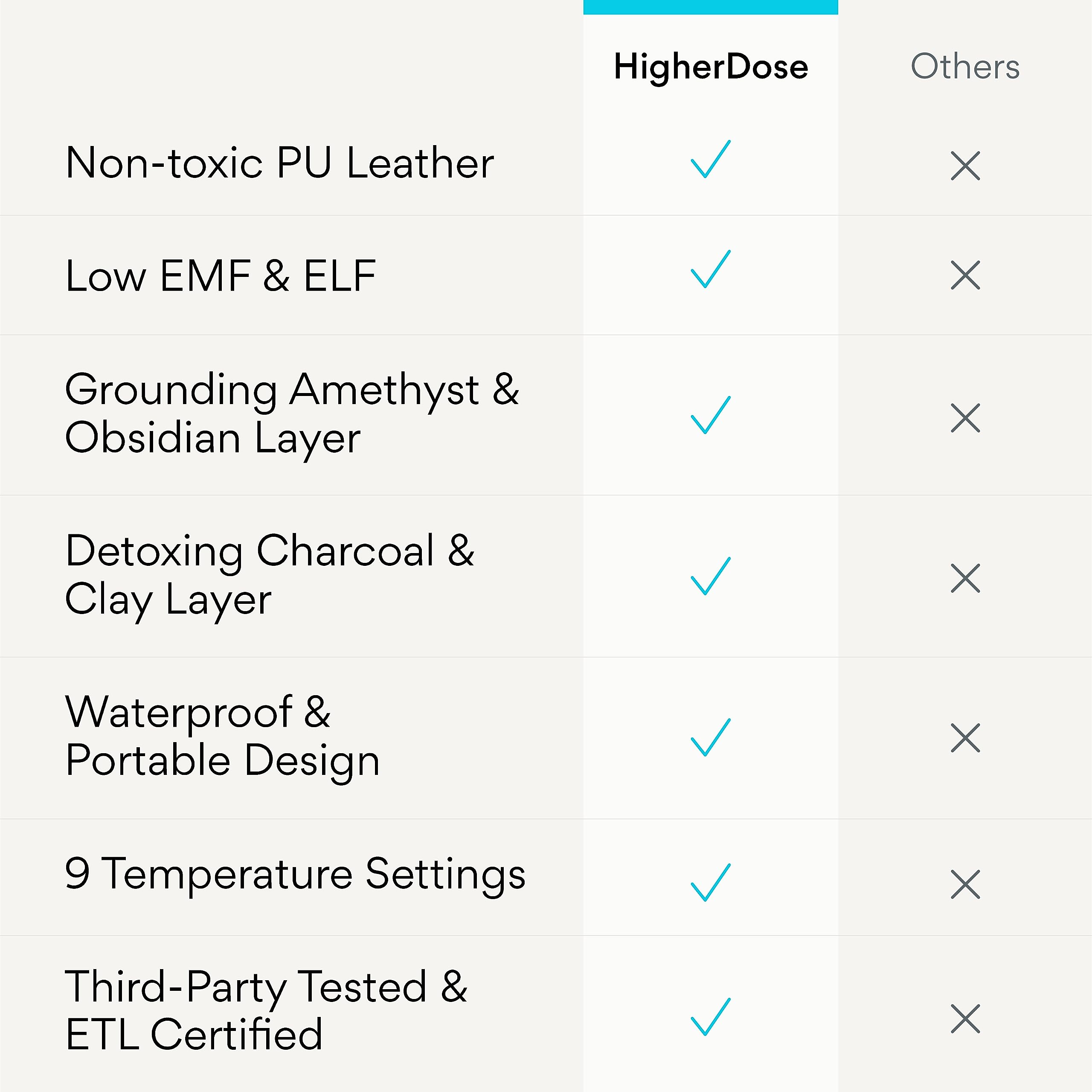Click the HigherDose checkmark for Non-toxic PU Leather
Viewport: 1092px width, 1092px height.
[710, 160]
